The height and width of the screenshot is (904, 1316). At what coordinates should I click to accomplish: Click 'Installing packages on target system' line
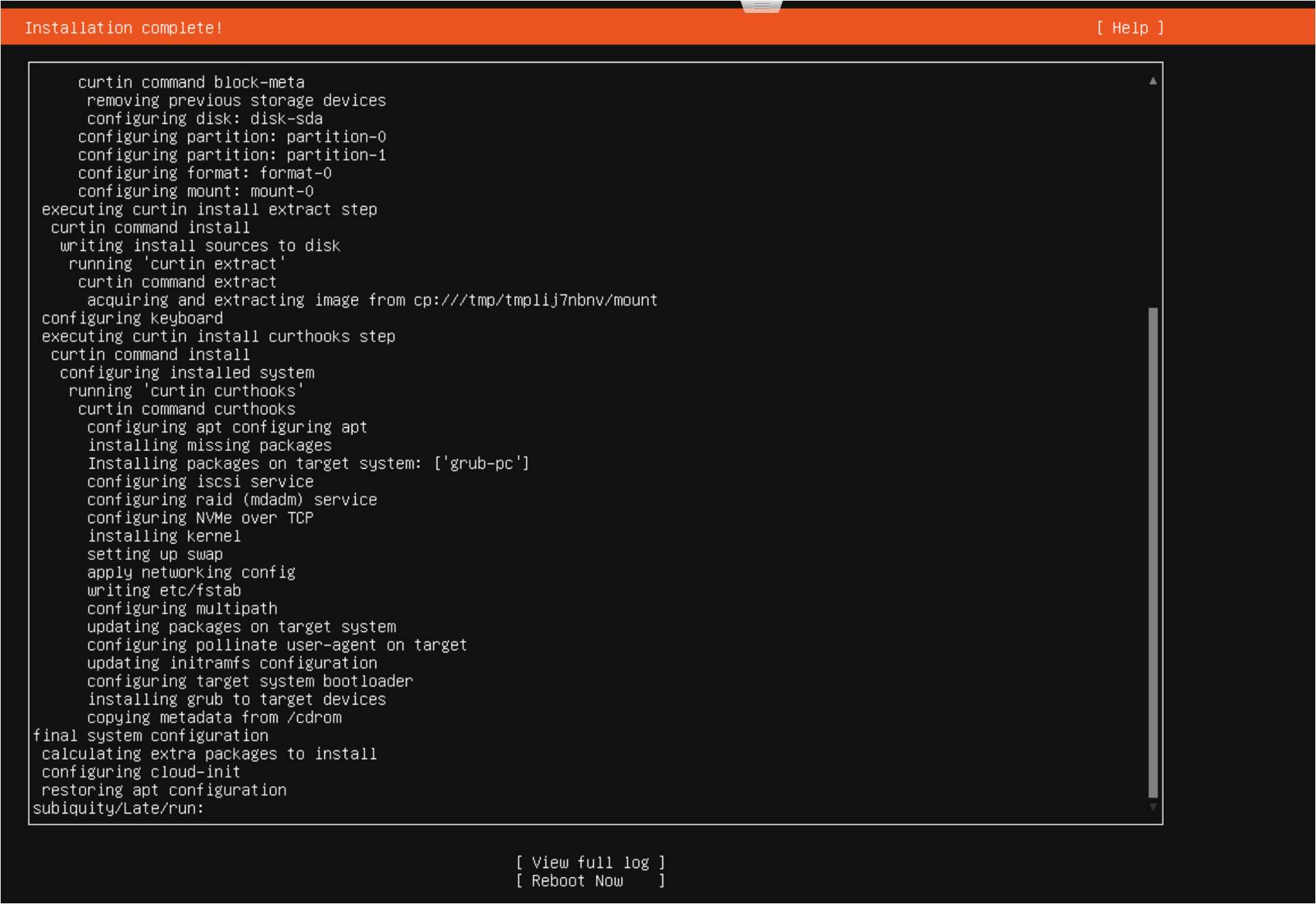coord(308,463)
